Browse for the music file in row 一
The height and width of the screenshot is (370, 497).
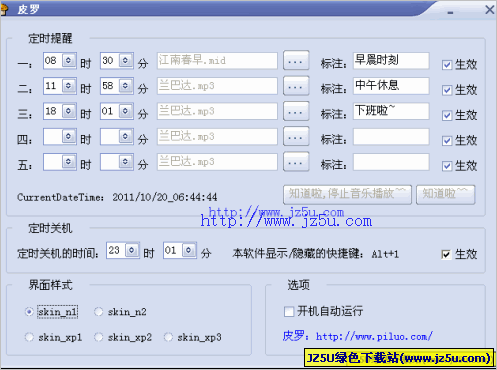(x=296, y=61)
